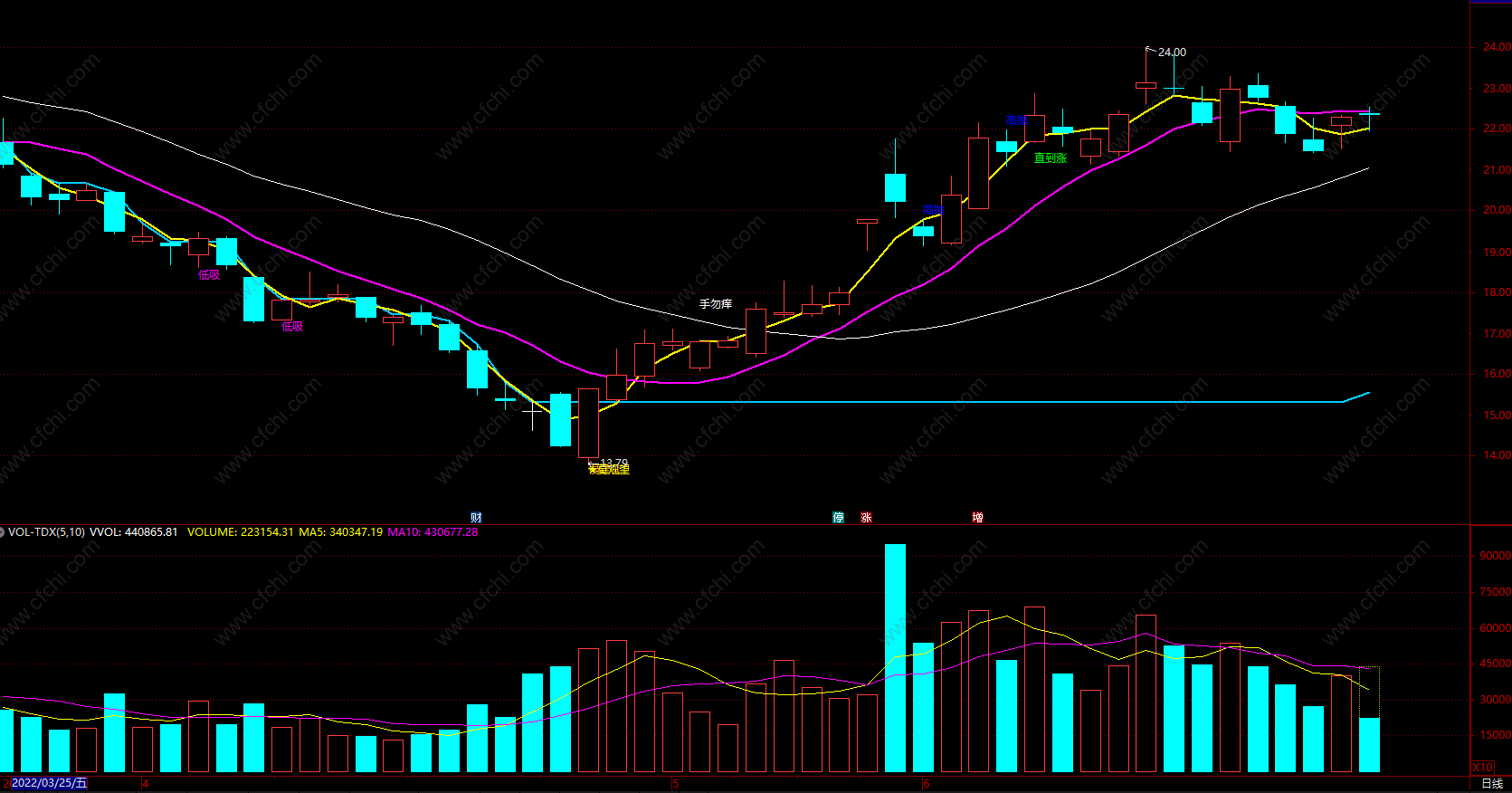Viewport: 1512px width, 793px height.
Task: Click 16.00 on the price axis
Action: (x=1497, y=374)
